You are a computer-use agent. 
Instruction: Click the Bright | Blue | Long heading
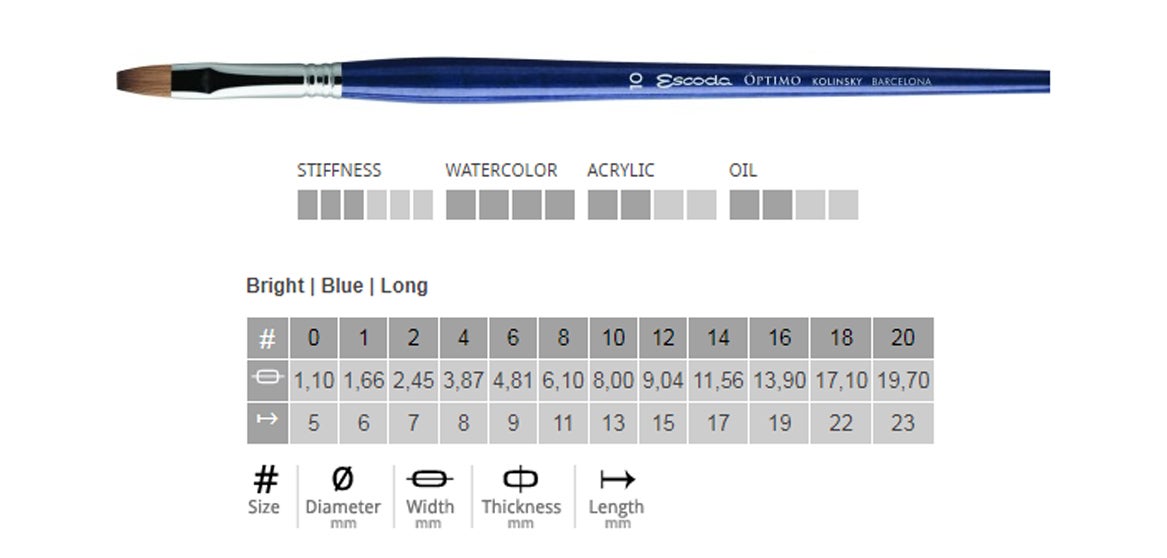tap(337, 286)
